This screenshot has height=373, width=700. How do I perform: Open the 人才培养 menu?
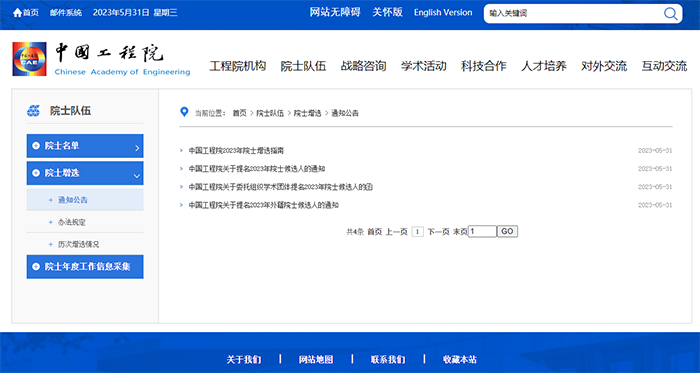544,66
